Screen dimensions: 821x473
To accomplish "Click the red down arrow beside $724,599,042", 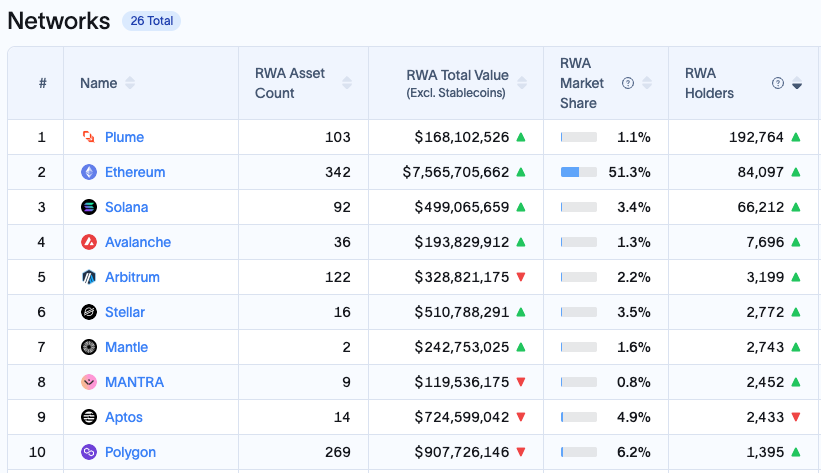I will pos(521,417).
